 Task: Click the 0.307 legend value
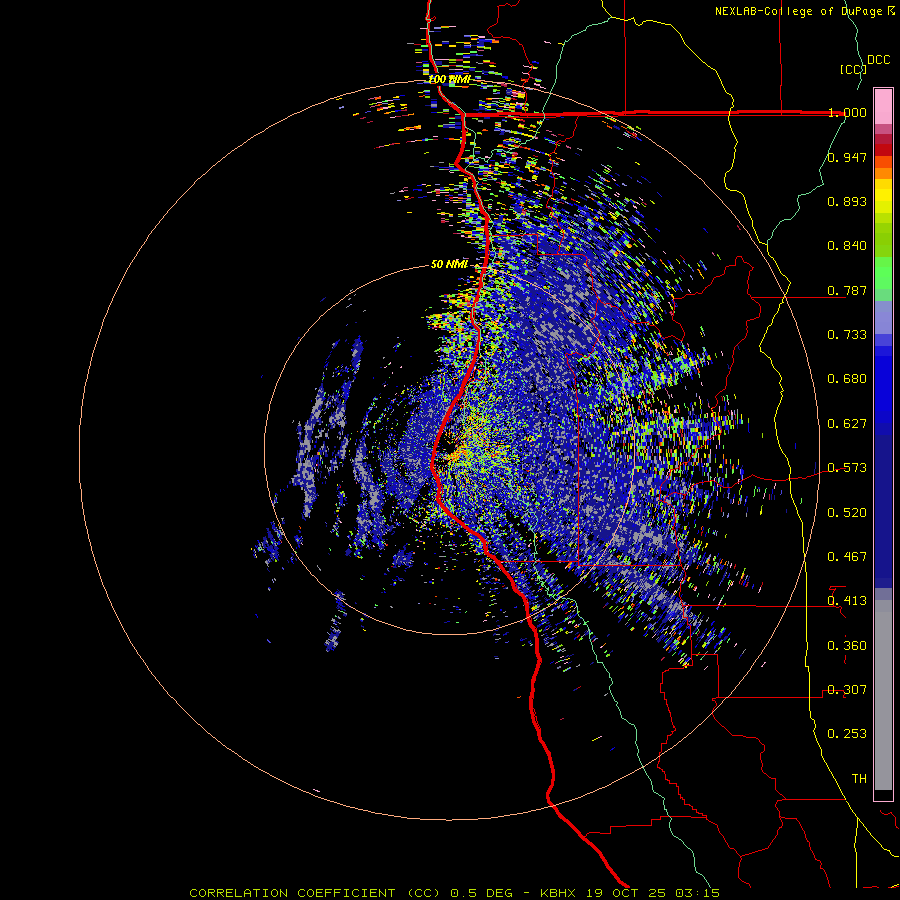tap(847, 690)
